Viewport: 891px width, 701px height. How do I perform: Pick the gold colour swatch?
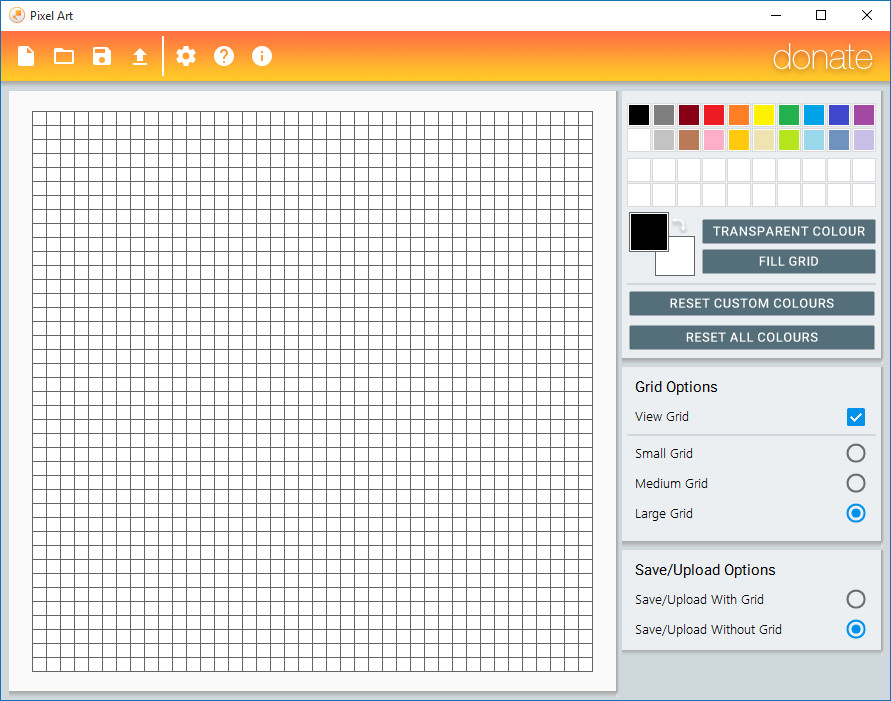[739, 140]
